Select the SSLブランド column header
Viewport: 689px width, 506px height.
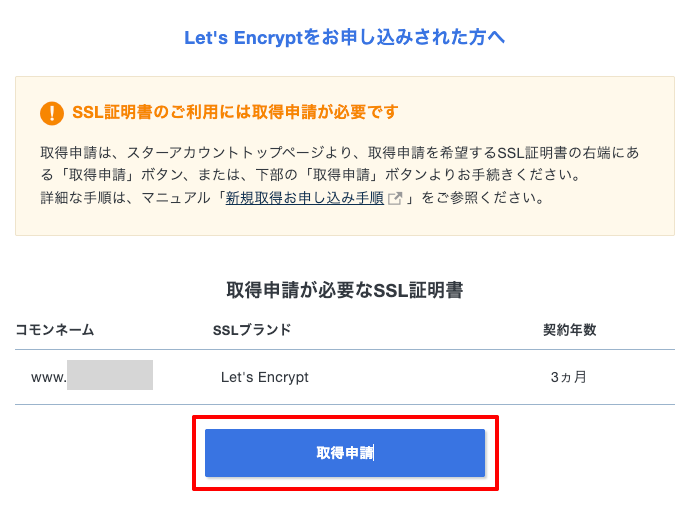[x=252, y=330]
